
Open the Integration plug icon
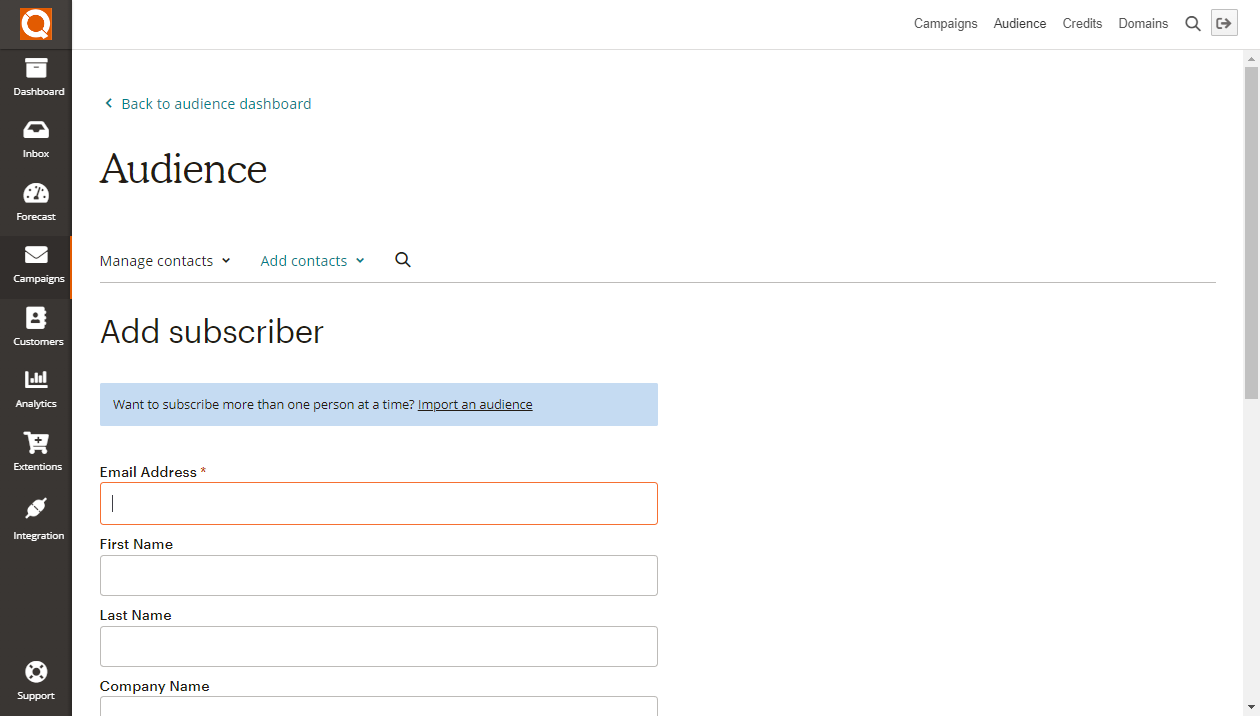tap(36, 510)
